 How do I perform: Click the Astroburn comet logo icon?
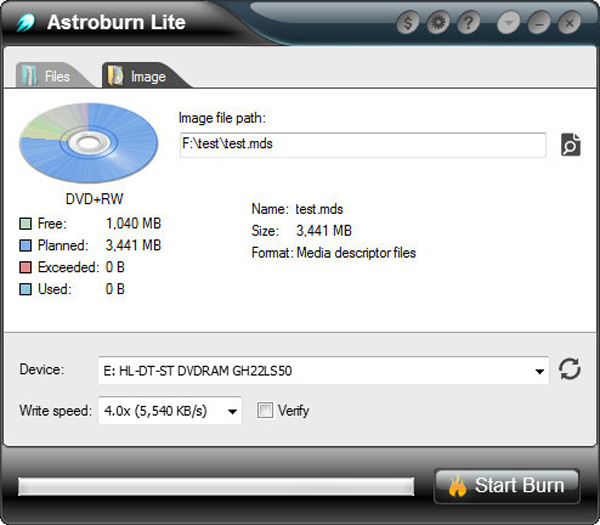26,23
